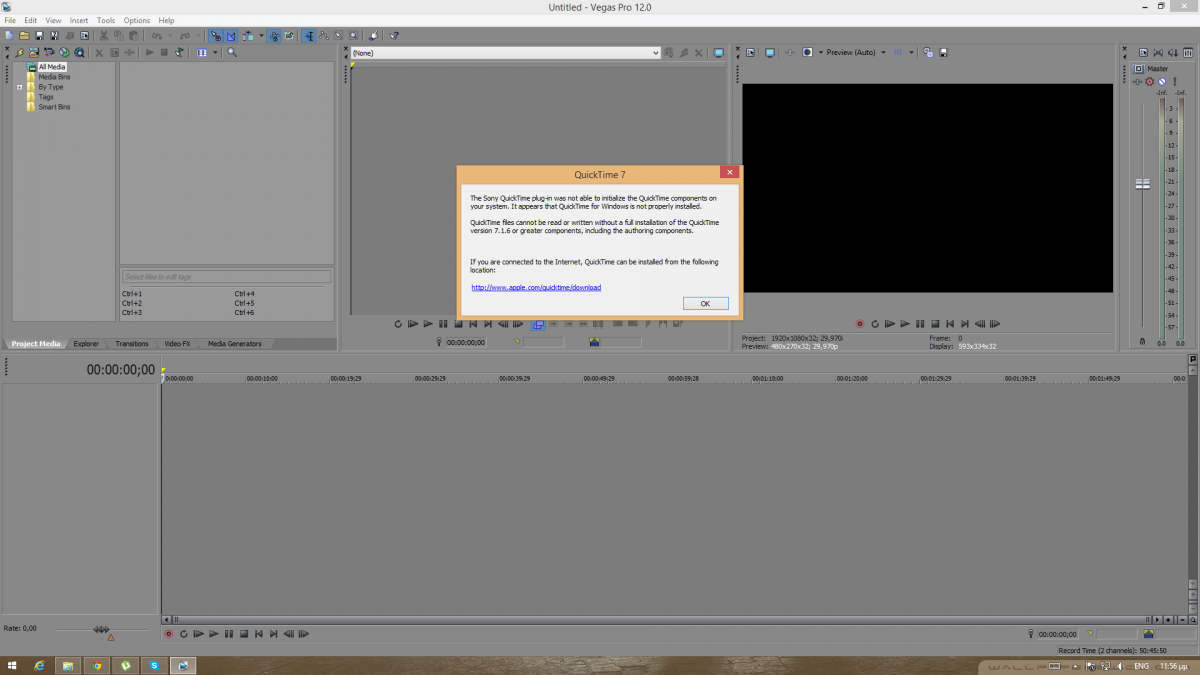This screenshot has width=1200, height=675.
Task: Open the File menu
Action: (x=10, y=20)
